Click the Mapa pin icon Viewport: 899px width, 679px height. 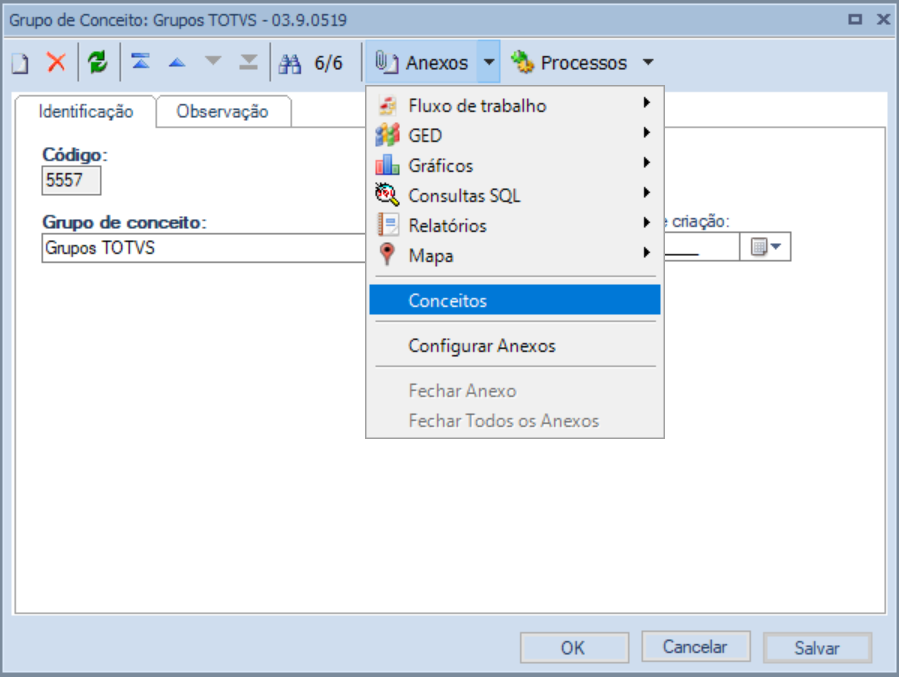(x=387, y=255)
